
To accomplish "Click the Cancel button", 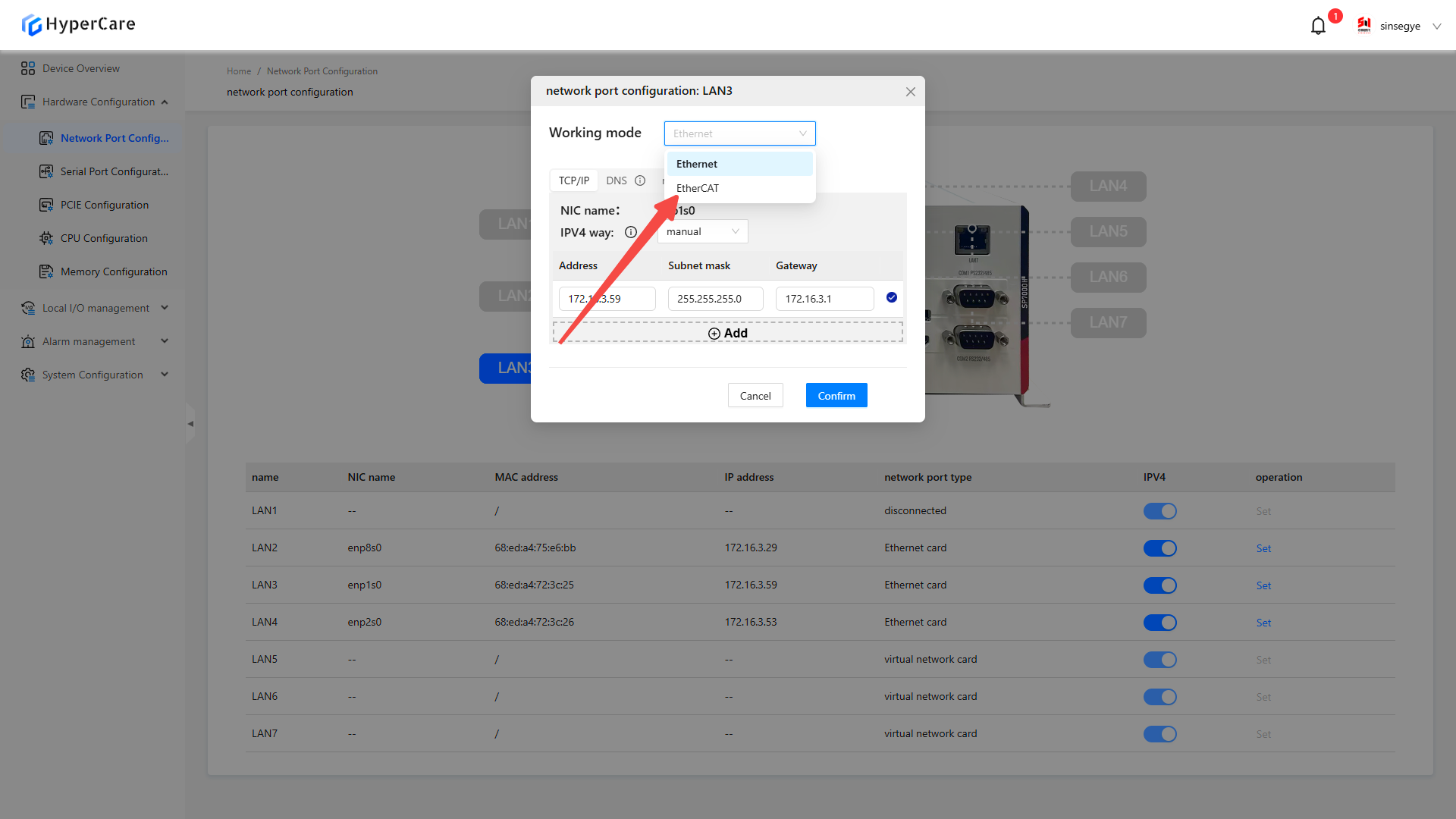I will point(755,396).
